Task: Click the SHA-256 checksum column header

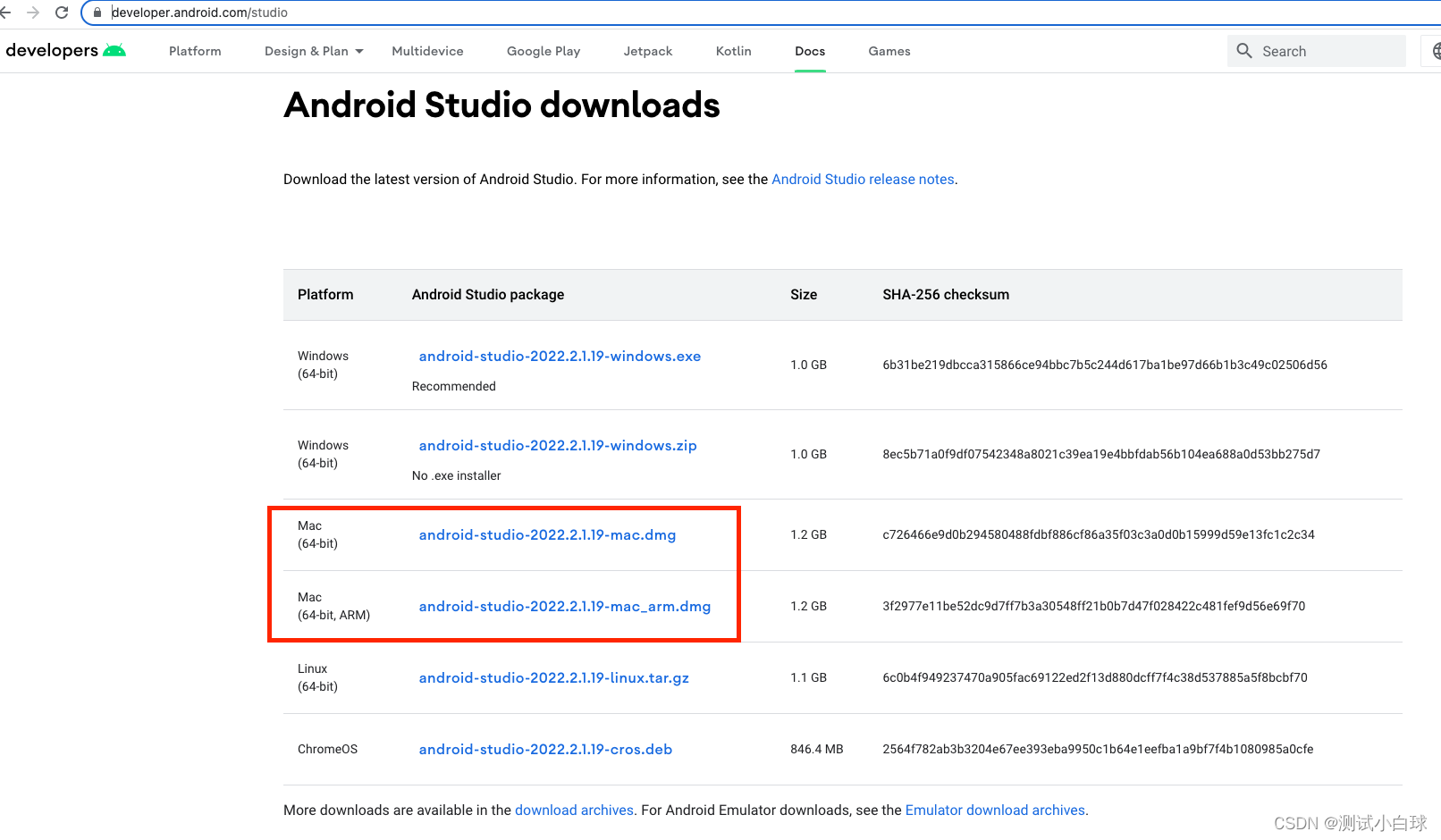Action: tap(946, 294)
